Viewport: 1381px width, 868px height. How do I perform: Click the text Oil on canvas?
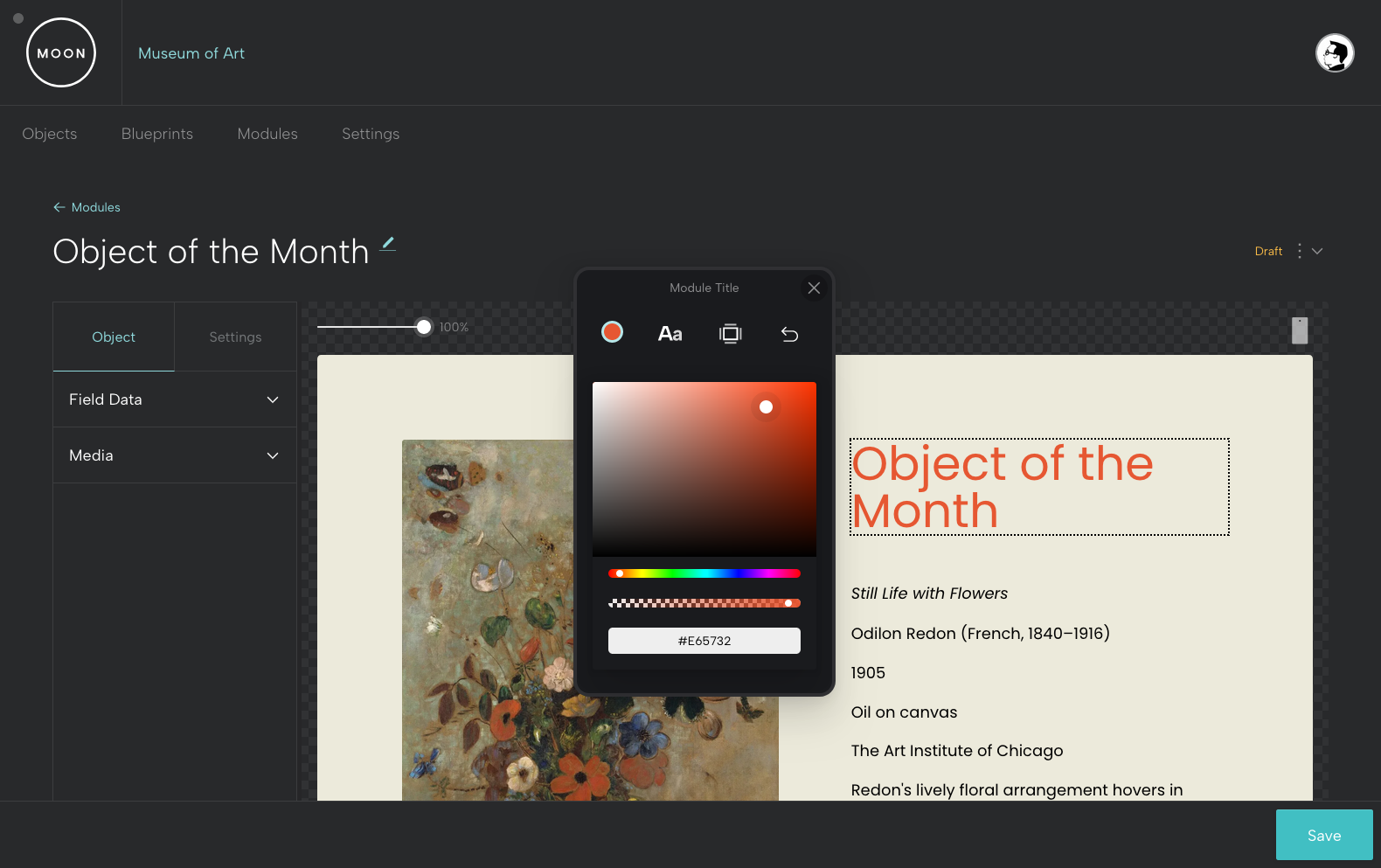[x=904, y=712]
